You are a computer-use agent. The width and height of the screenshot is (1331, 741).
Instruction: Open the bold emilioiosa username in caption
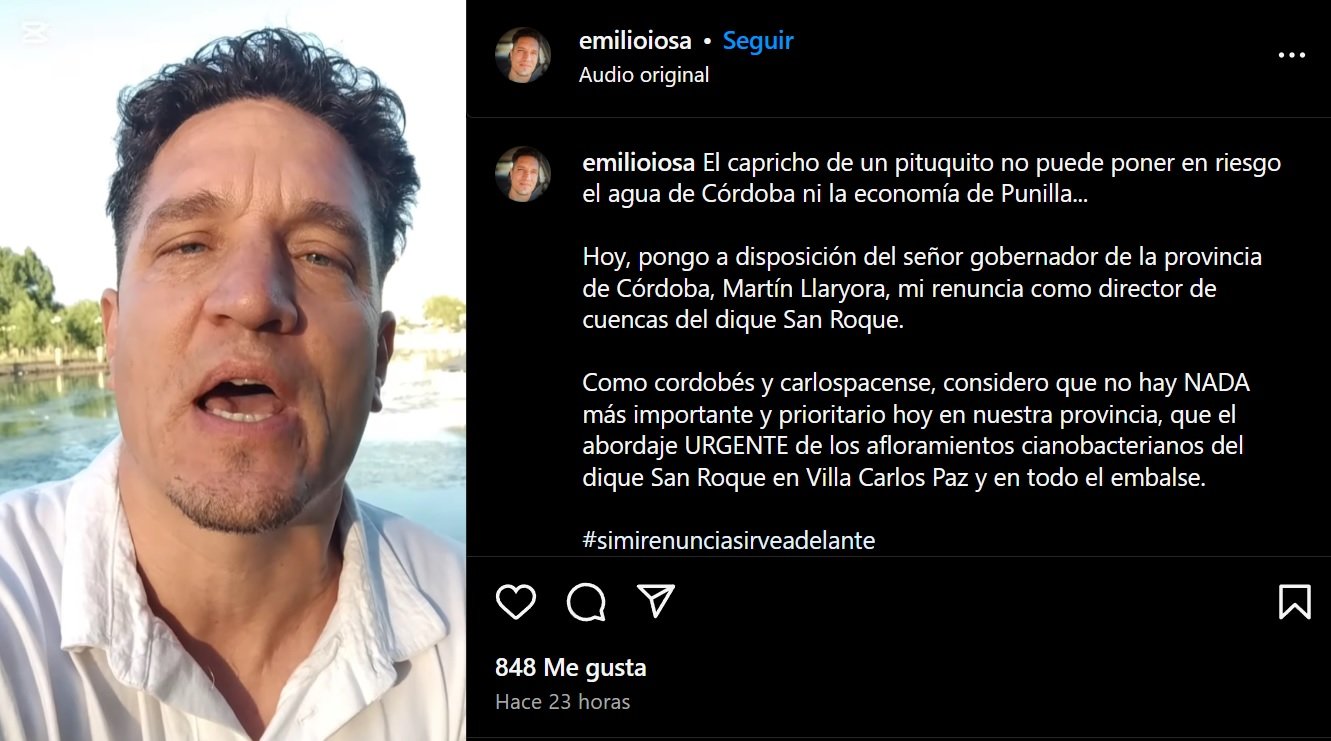[x=639, y=162]
